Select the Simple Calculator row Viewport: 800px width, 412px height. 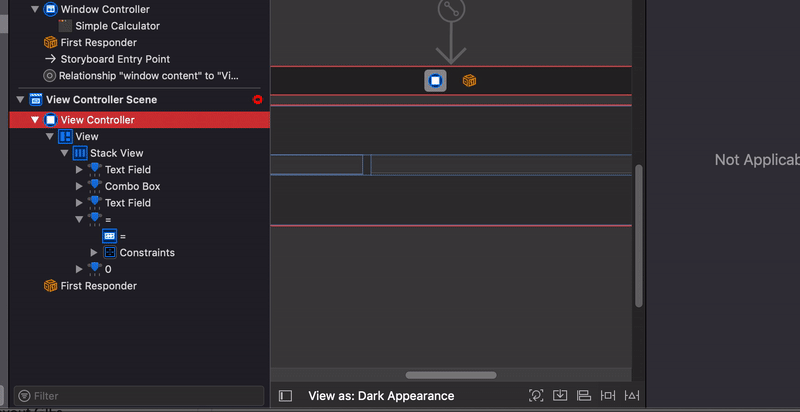point(139,26)
